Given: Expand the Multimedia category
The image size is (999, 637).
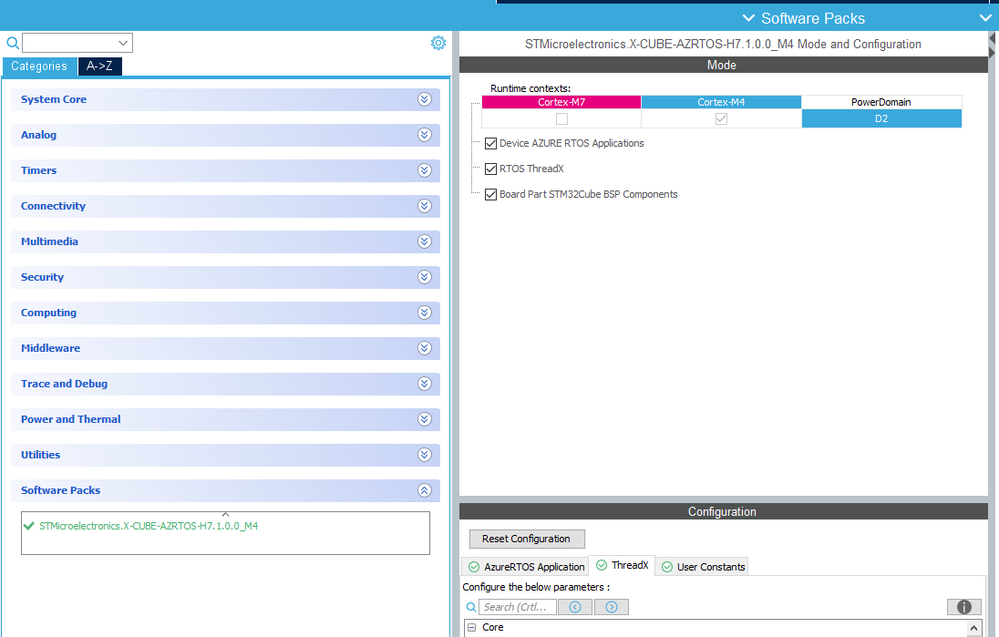Looking at the screenshot, I should tap(226, 242).
